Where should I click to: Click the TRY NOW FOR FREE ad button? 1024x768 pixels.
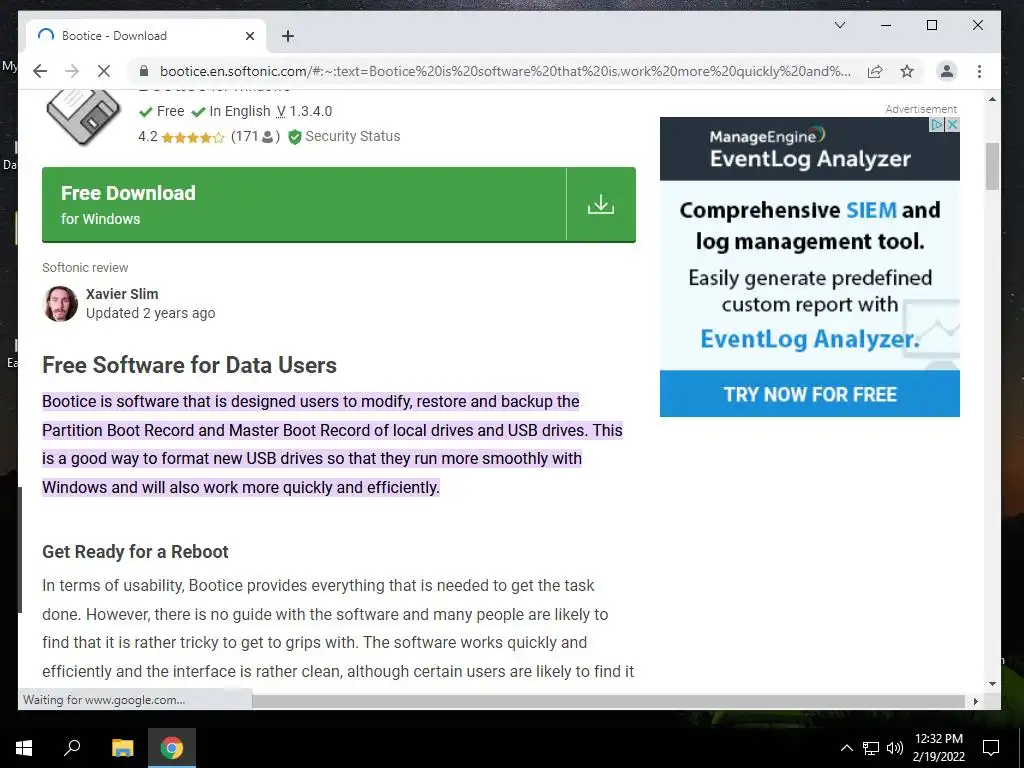point(810,394)
